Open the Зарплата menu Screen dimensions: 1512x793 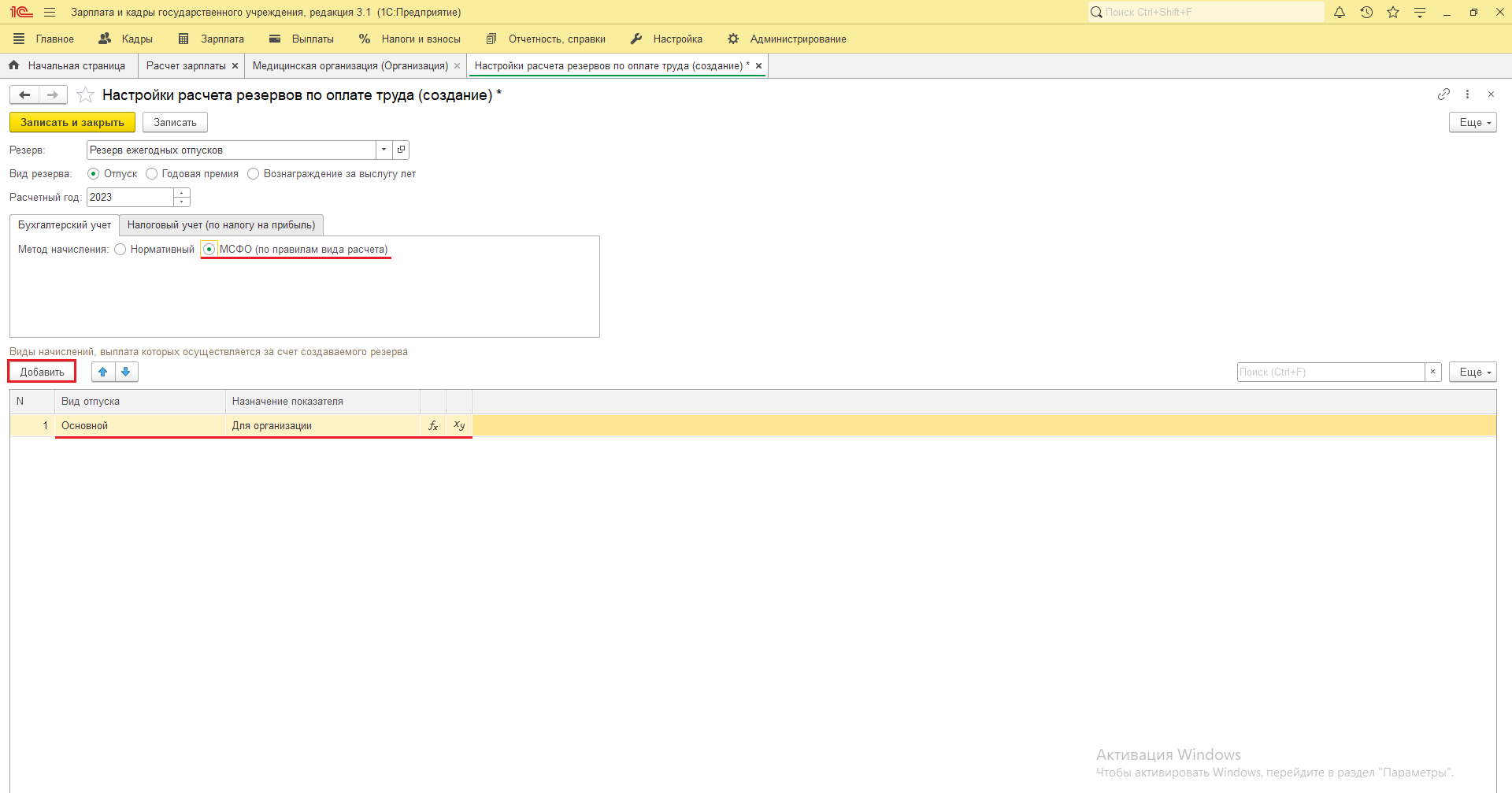pos(211,39)
